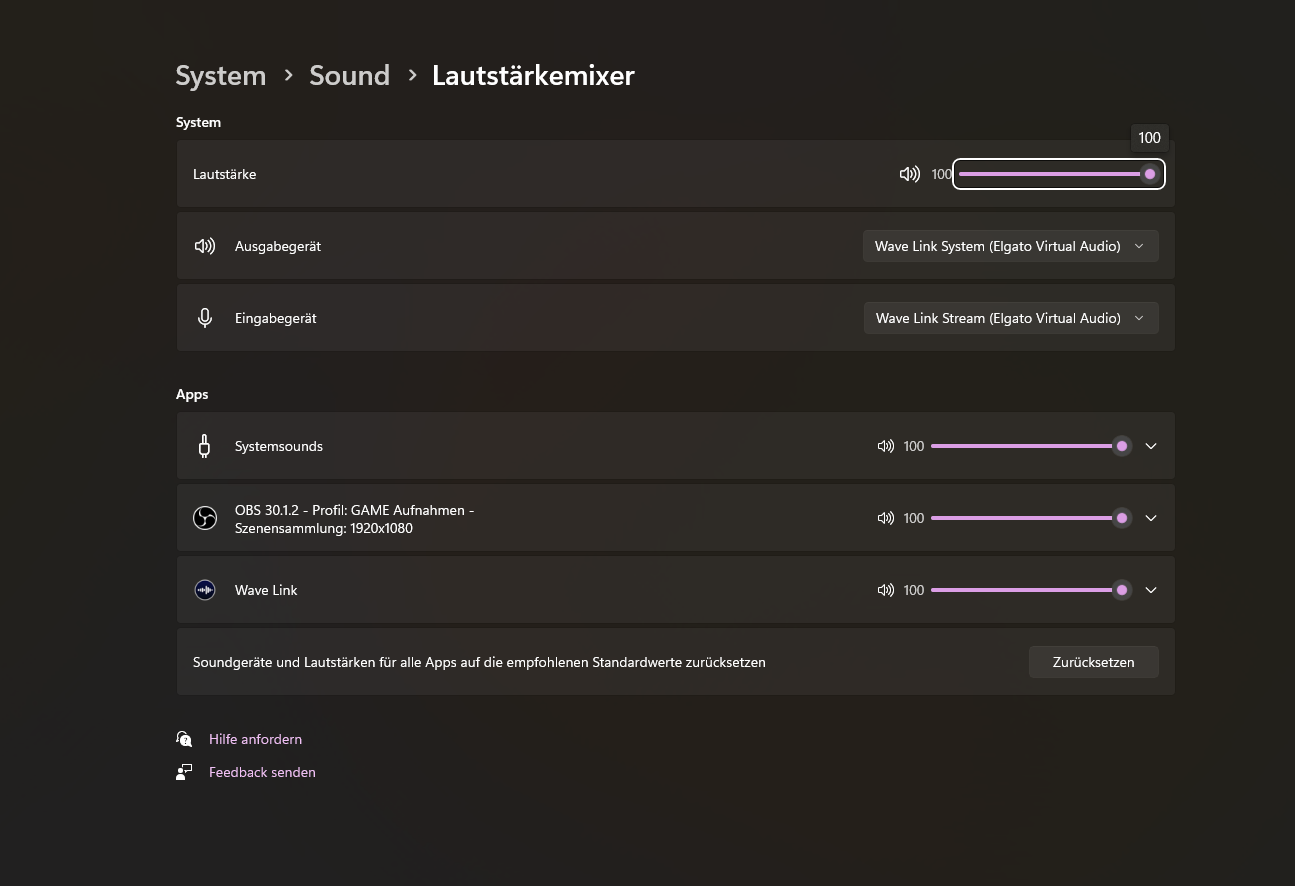Expand the OBS 30.1.2 row chevron

(x=1151, y=518)
